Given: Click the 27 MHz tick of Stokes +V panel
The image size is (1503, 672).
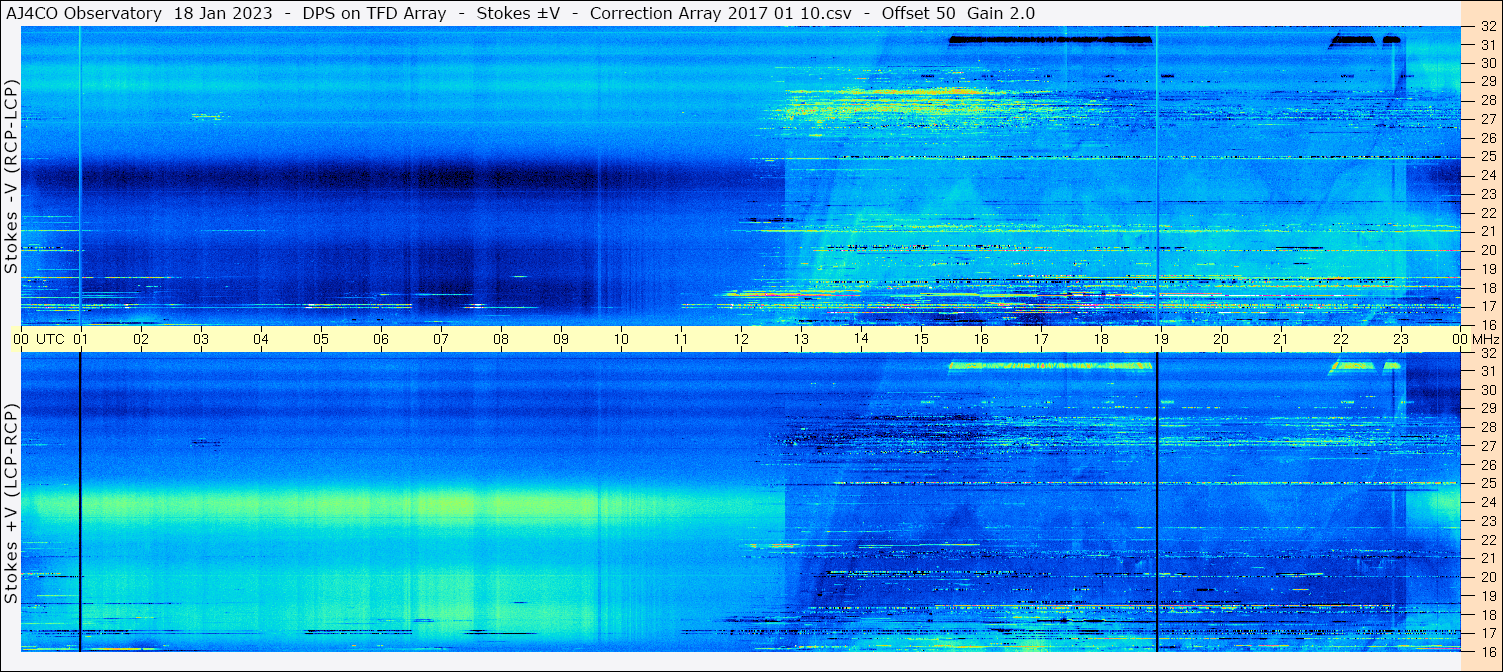Looking at the screenshot, I should [x=1487, y=446].
